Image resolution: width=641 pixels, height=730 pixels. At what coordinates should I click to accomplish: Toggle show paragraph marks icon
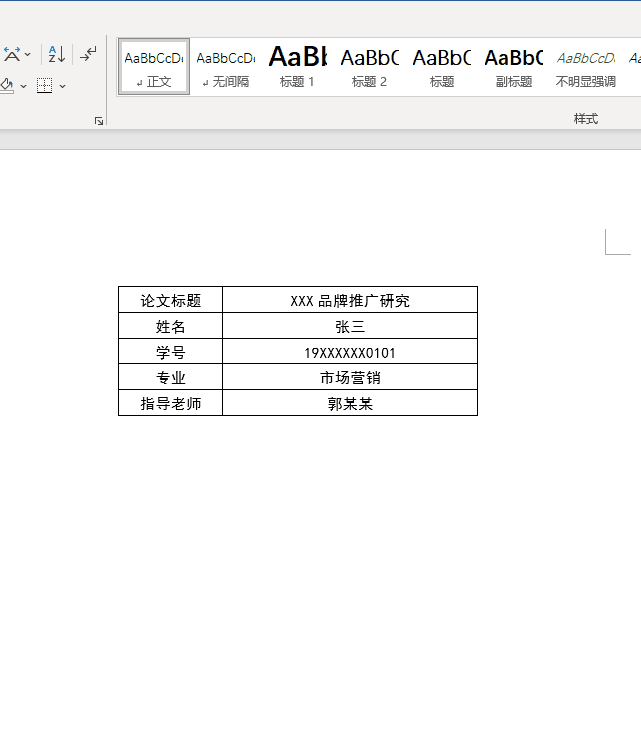(x=88, y=54)
